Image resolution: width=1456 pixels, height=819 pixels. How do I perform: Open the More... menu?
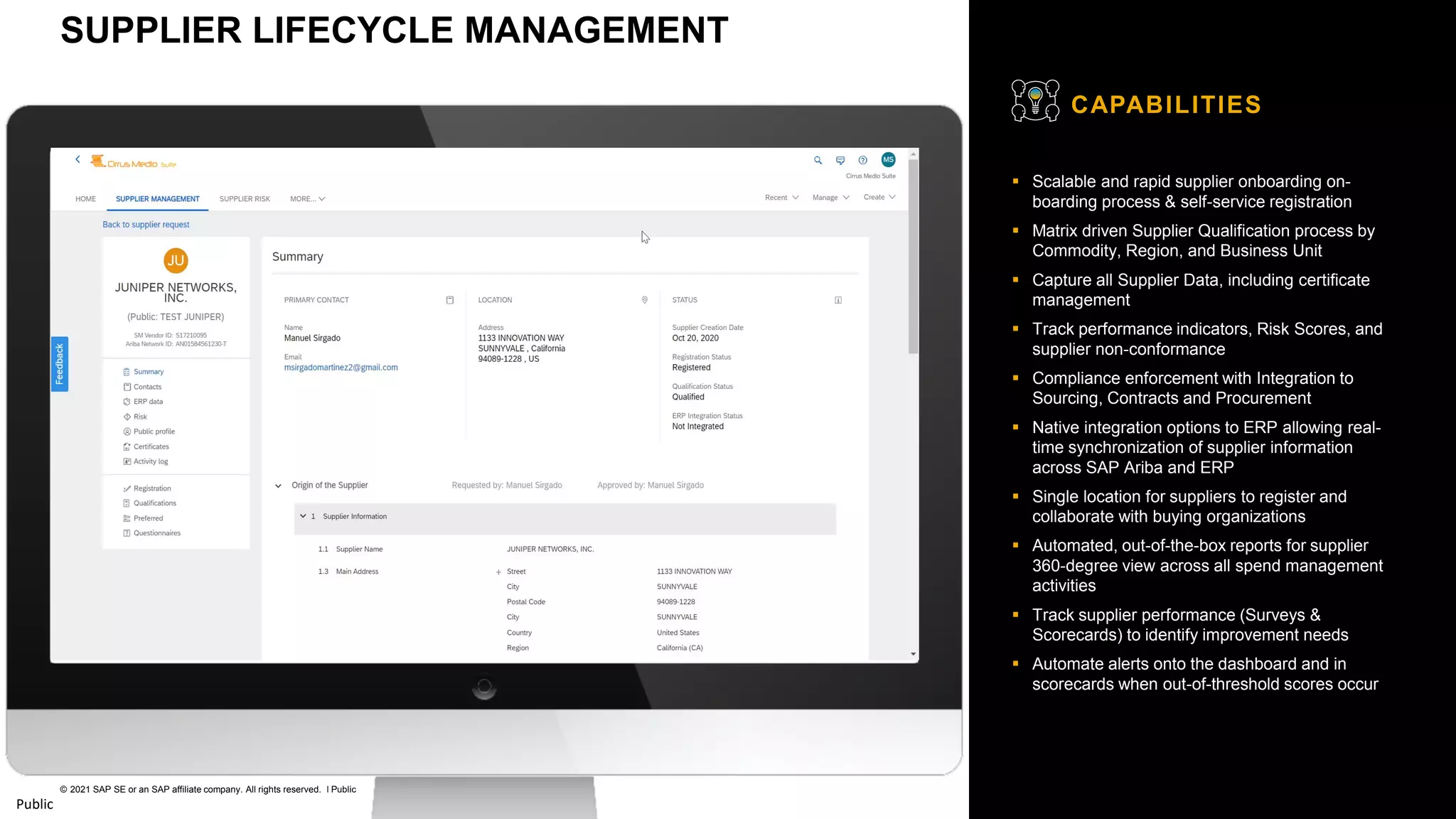(307, 199)
